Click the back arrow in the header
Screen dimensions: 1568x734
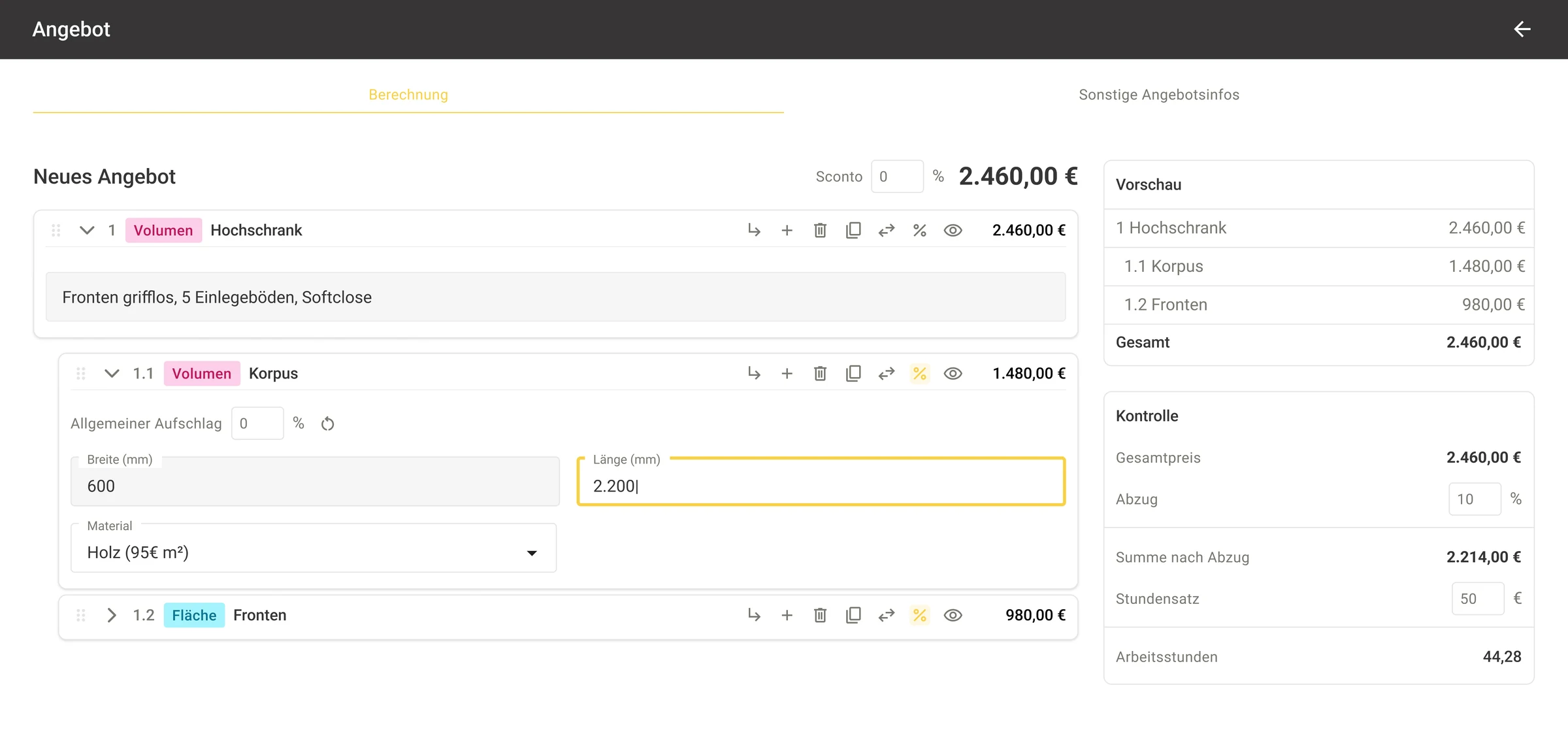click(1522, 29)
